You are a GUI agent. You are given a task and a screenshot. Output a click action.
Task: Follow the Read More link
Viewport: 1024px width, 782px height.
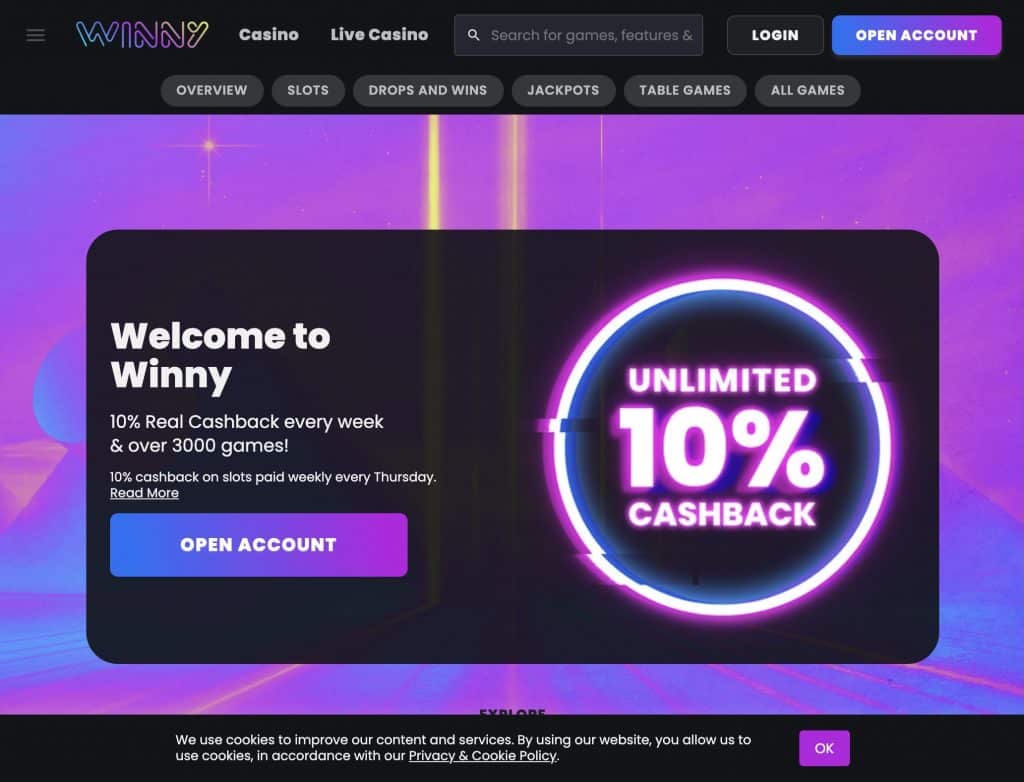pos(144,493)
